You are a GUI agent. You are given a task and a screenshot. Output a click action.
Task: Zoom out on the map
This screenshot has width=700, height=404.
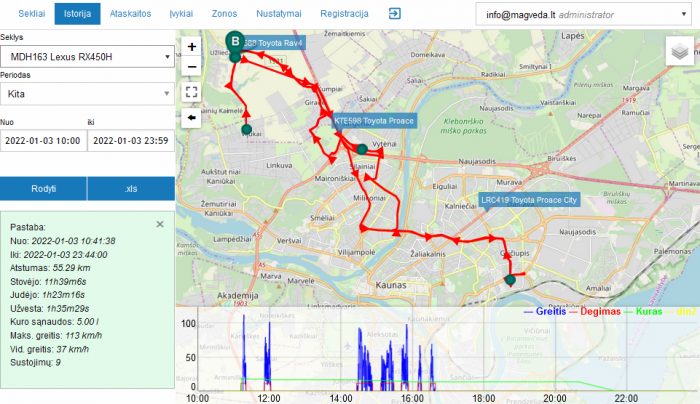(192, 66)
